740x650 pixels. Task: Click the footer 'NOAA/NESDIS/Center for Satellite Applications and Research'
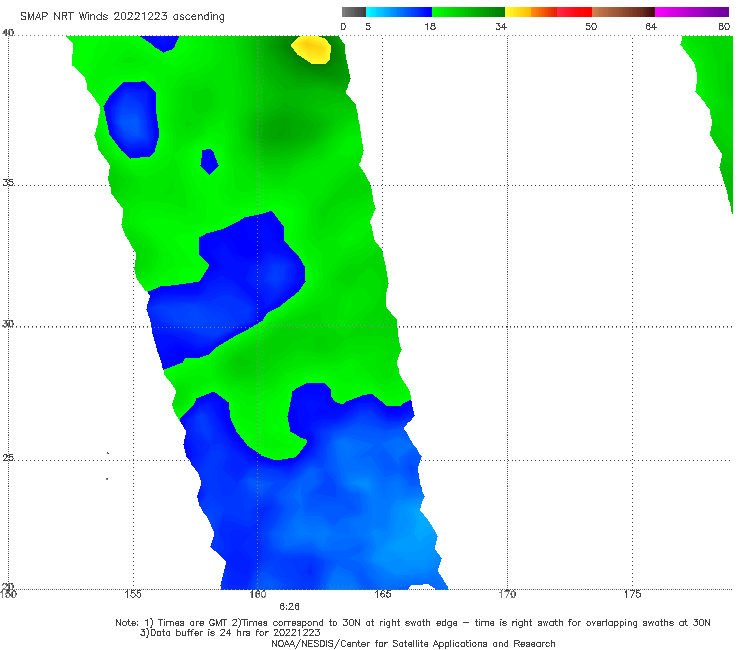click(413, 644)
